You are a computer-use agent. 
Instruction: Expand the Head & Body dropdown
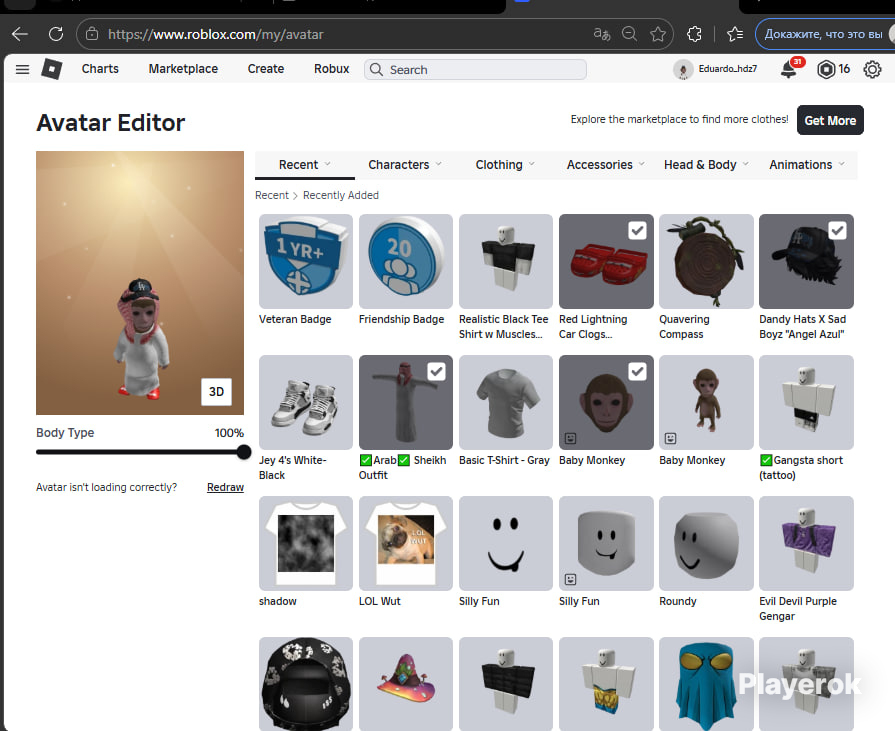[x=705, y=165]
